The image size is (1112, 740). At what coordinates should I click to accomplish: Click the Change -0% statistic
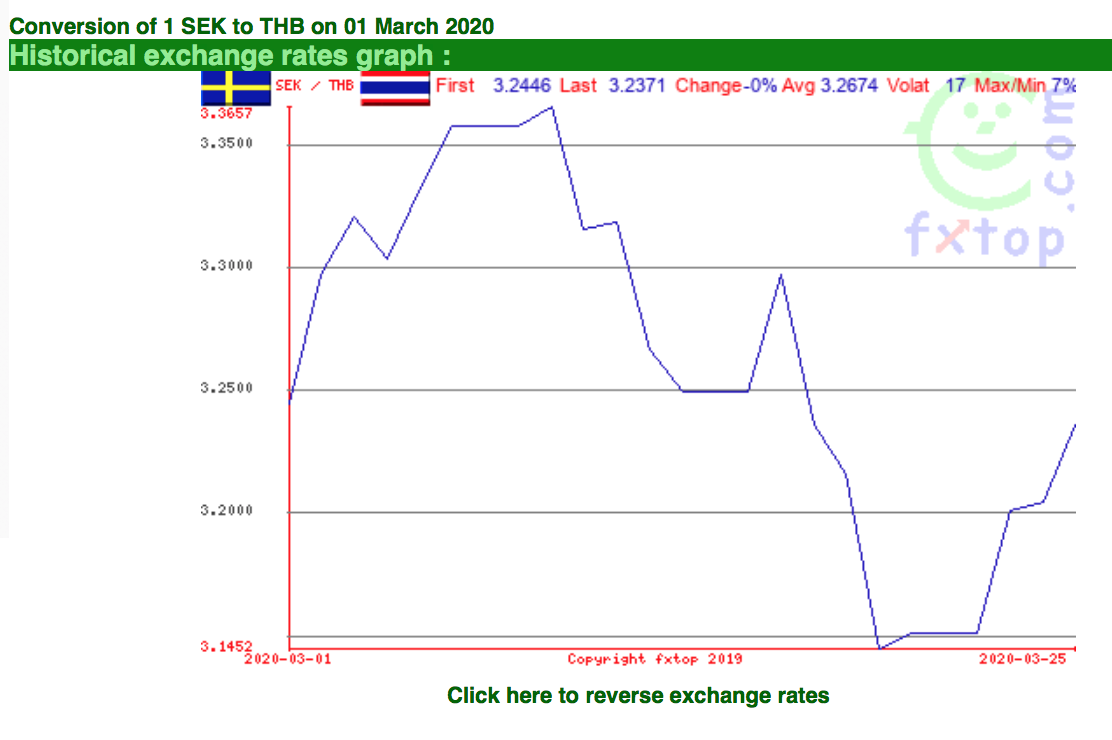(x=725, y=85)
